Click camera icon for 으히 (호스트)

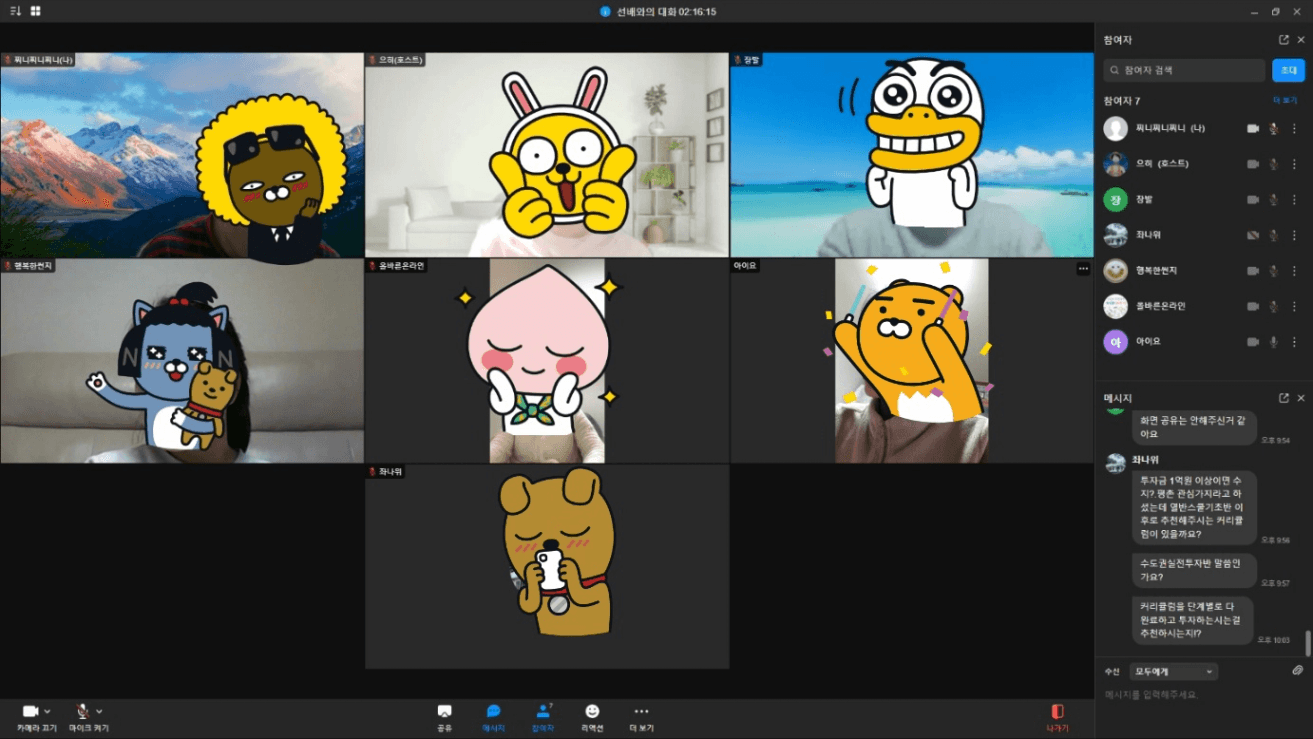[x=1253, y=164]
